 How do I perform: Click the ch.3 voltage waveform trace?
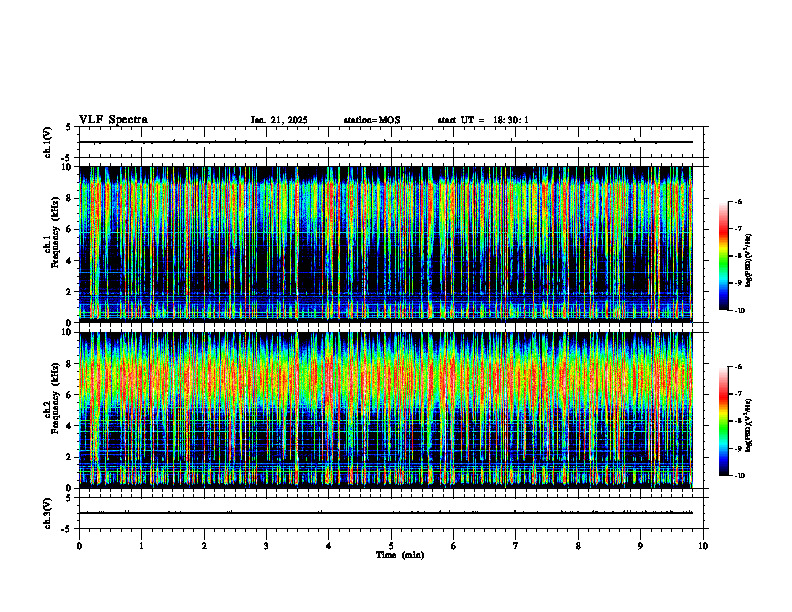click(385, 513)
